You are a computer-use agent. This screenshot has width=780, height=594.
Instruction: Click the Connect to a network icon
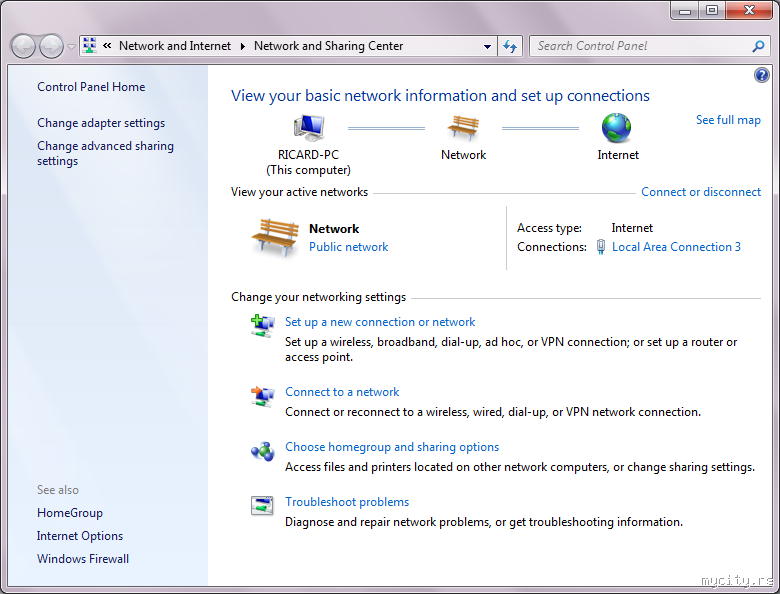[x=262, y=396]
